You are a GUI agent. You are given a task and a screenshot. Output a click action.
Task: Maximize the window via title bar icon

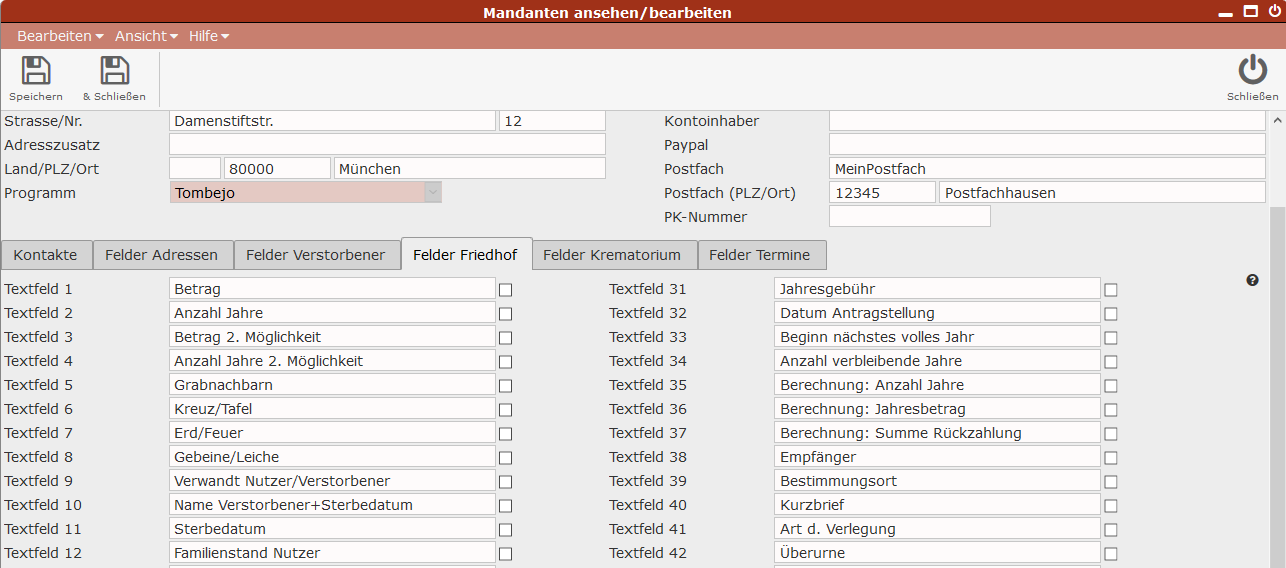click(1250, 12)
